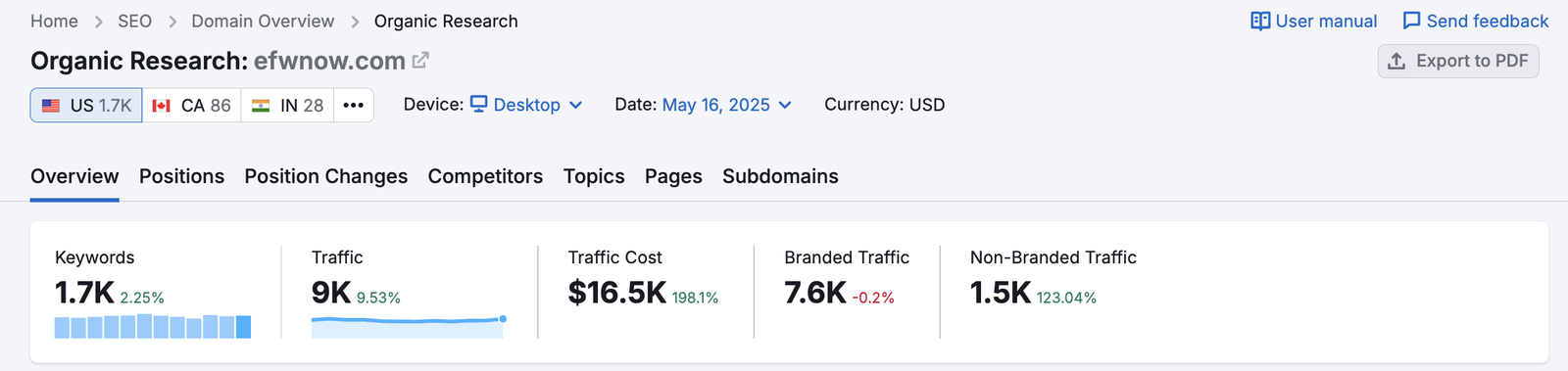Click the Keywords bar chart
The height and width of the screenshot is (371, 1568).
(x=153, y=327)
